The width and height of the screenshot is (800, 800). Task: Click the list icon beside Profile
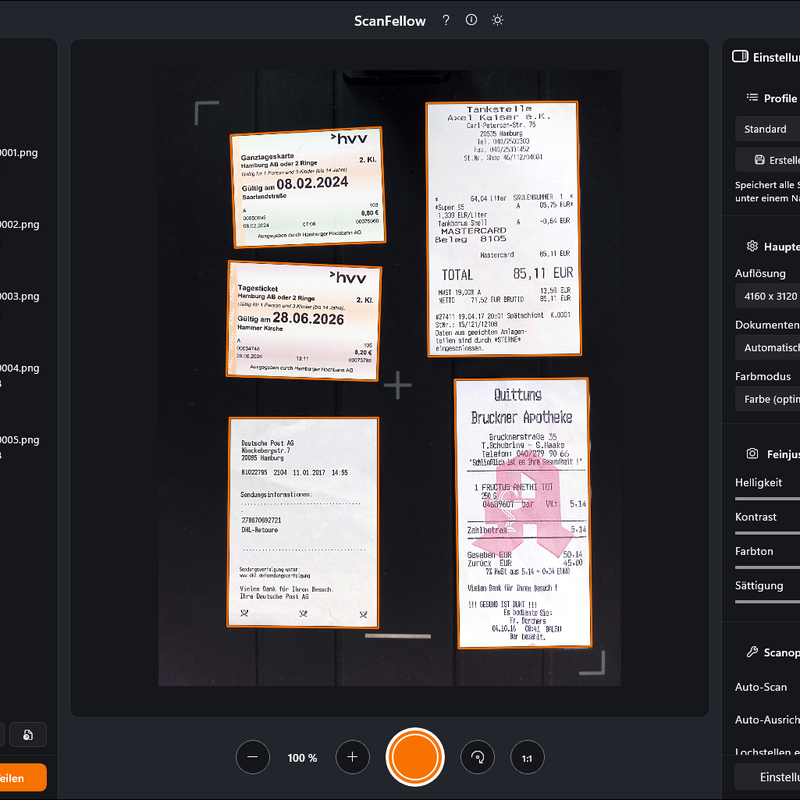tap(752, 97)
